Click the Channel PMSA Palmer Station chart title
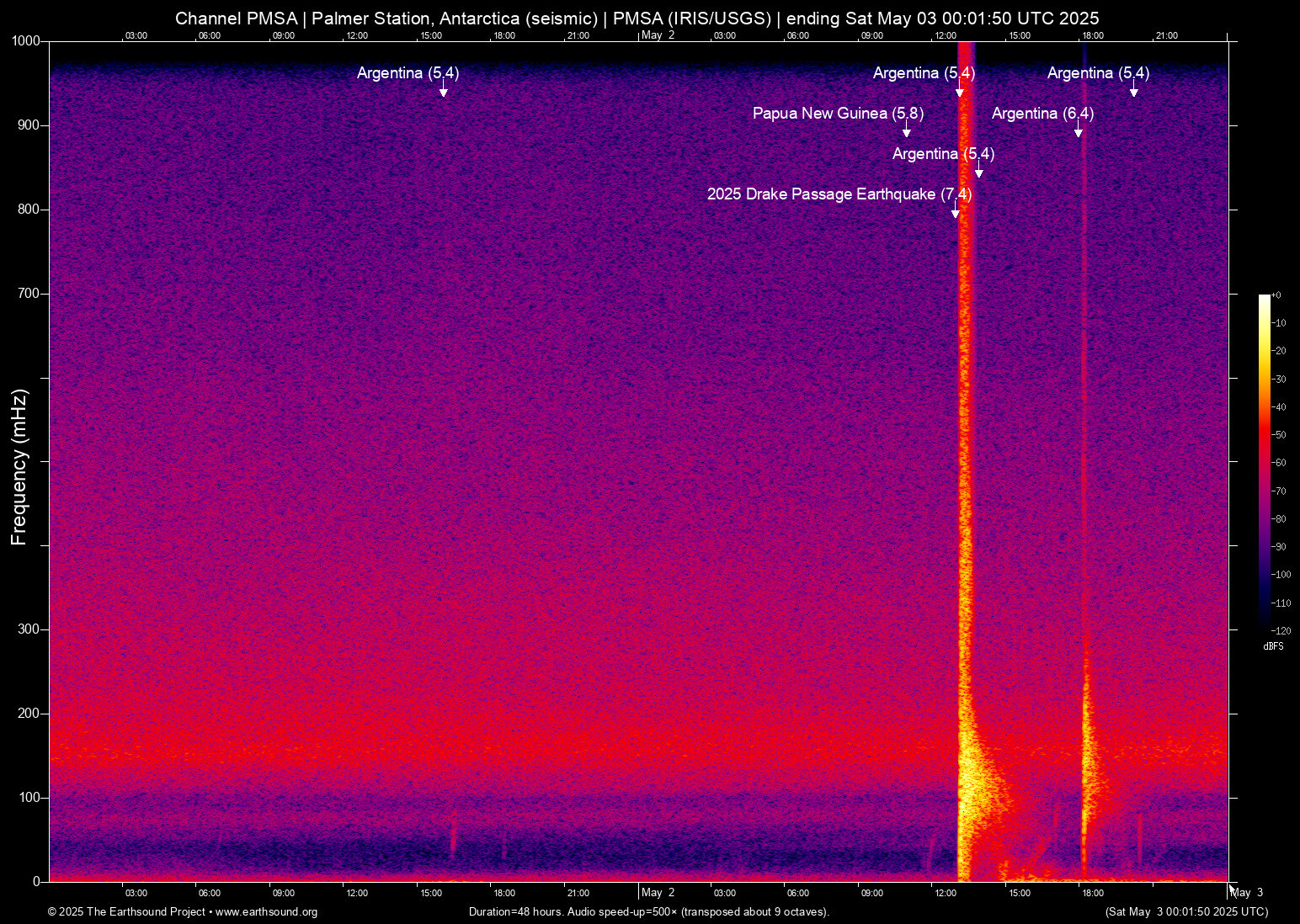1300x924 pixels. pos(637,19)
